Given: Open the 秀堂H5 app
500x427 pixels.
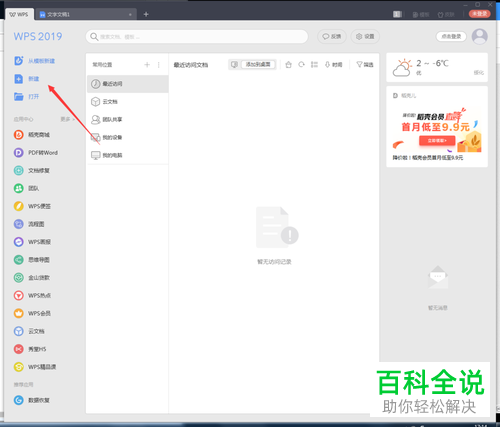Looking at the screenshot, I should [x=30, y=349].
